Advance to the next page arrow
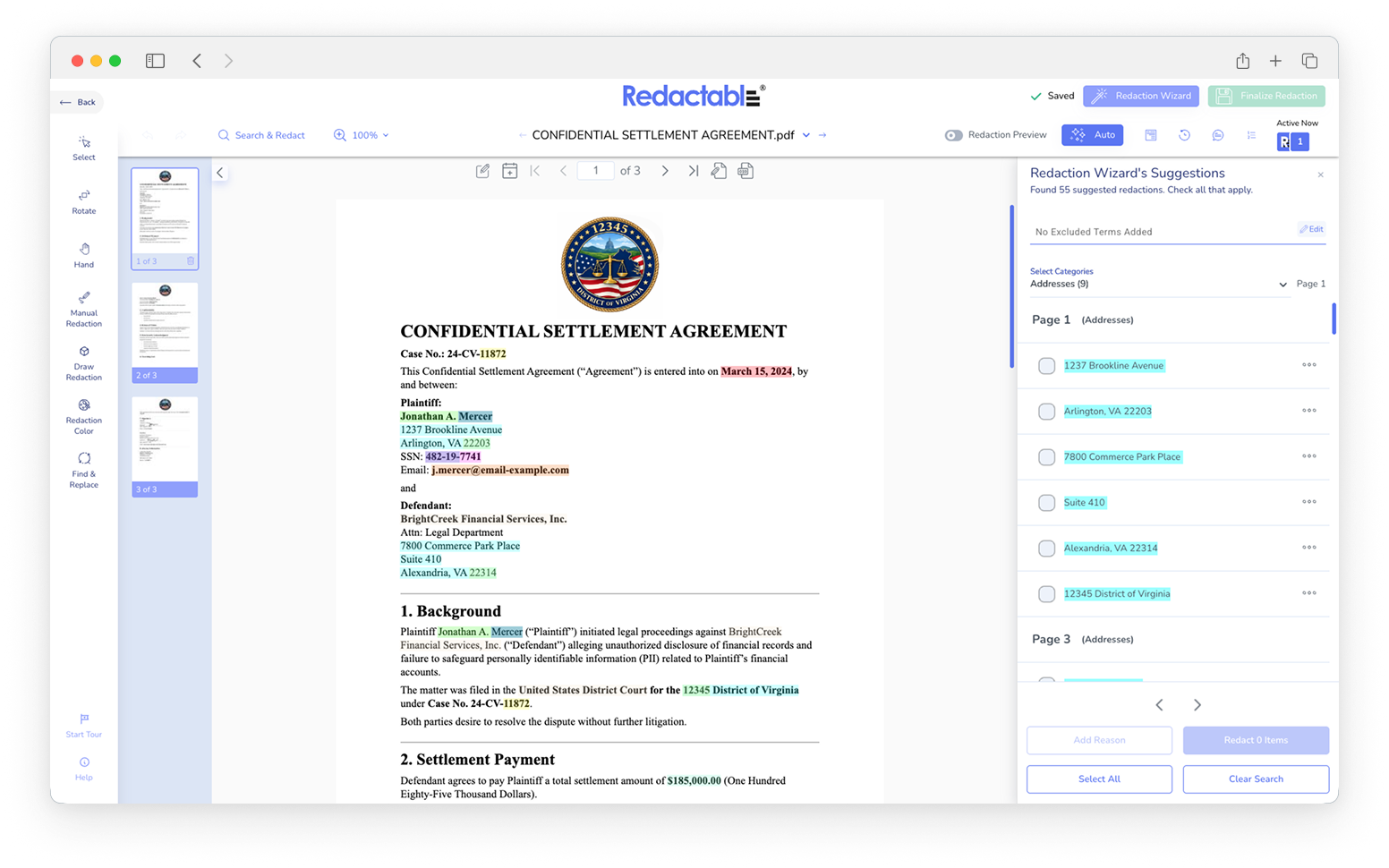The width and height of the screenshot is (1389, 868). (665, 171)
